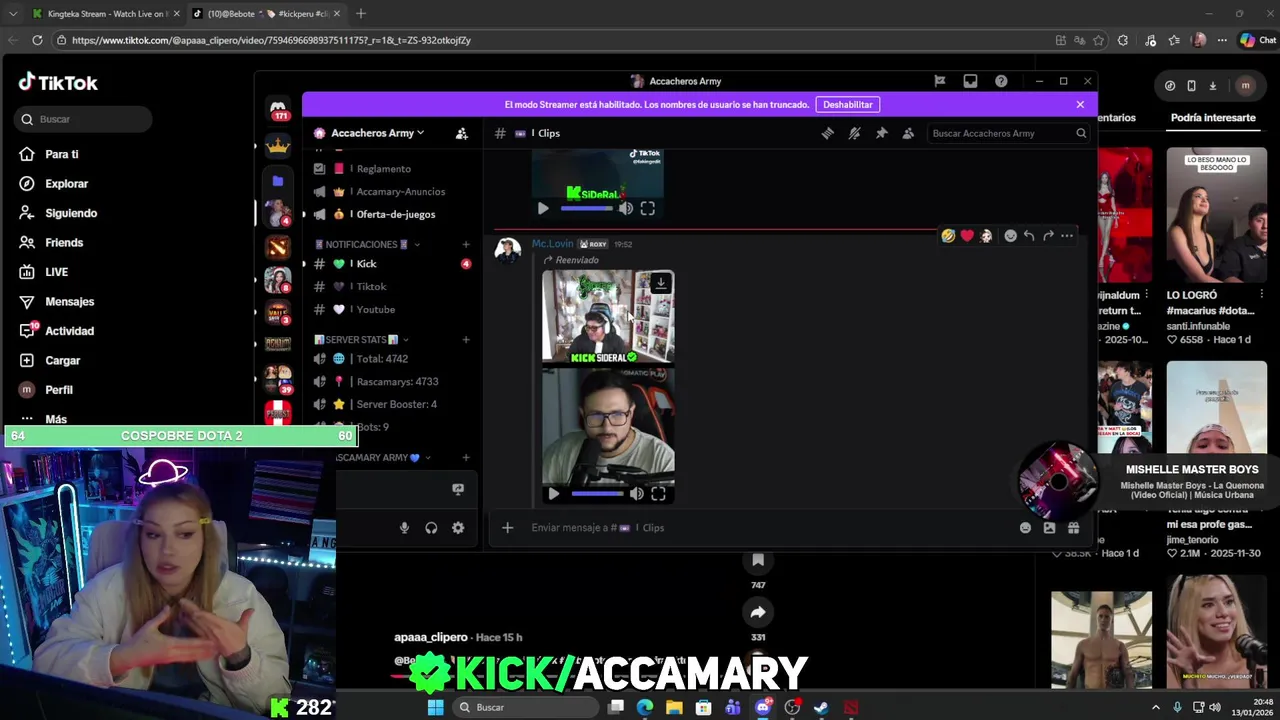Open Discord help icon in title bar
The image size is (1280, 720).
click(1001, 81)
